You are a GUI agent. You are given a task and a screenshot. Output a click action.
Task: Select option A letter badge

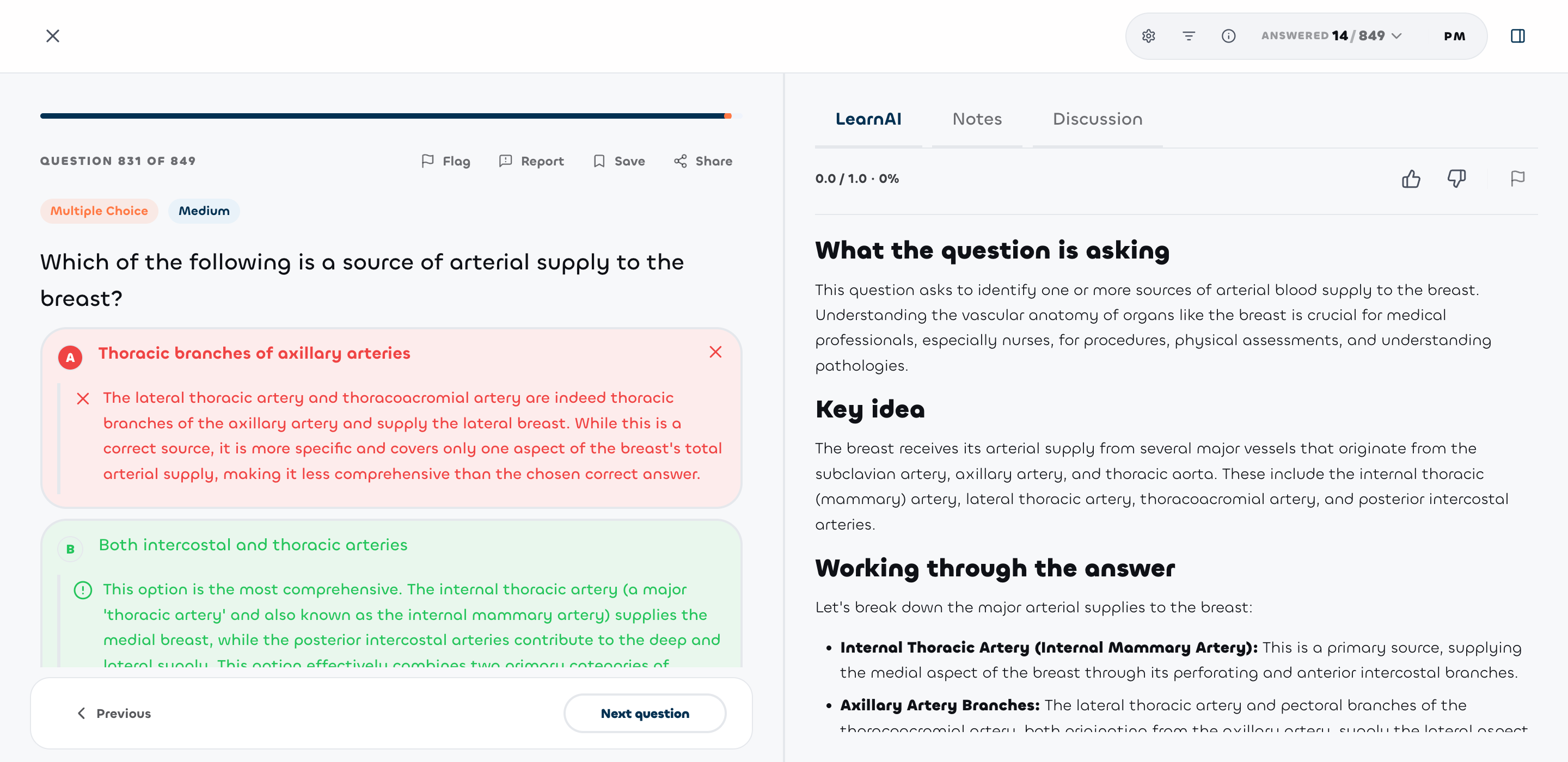tap(70, 357)
